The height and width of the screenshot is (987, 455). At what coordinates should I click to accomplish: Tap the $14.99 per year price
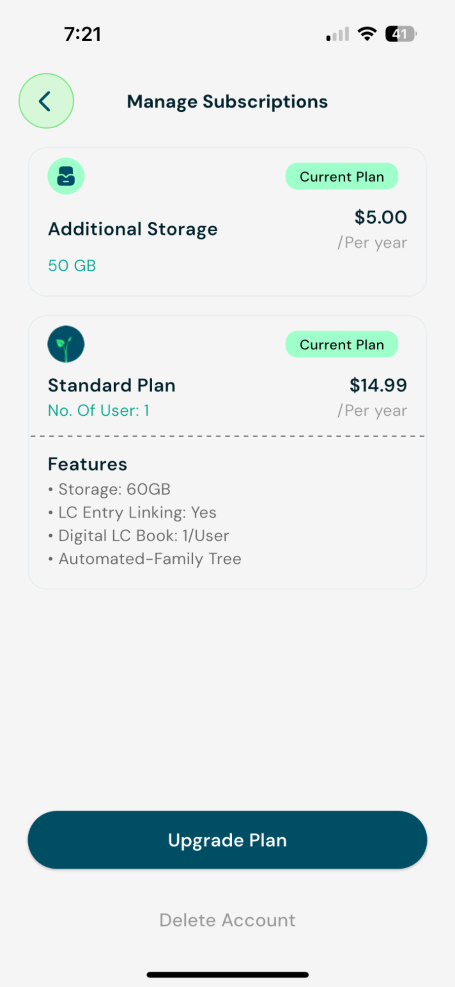click(373, 397)
